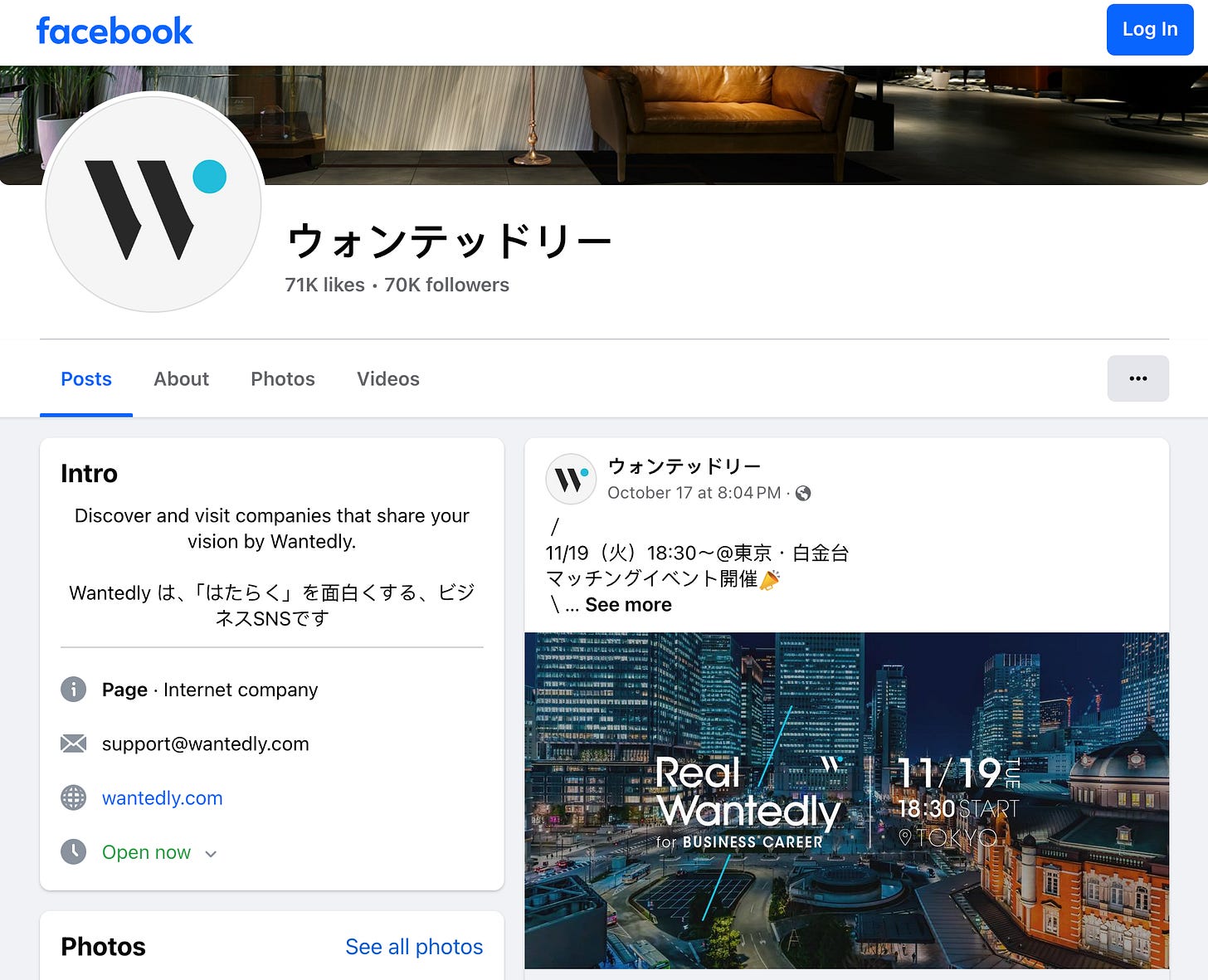Viewport: 1208px width, 980px height.
Task: Click the website globe icon
Action: point(74,797)
